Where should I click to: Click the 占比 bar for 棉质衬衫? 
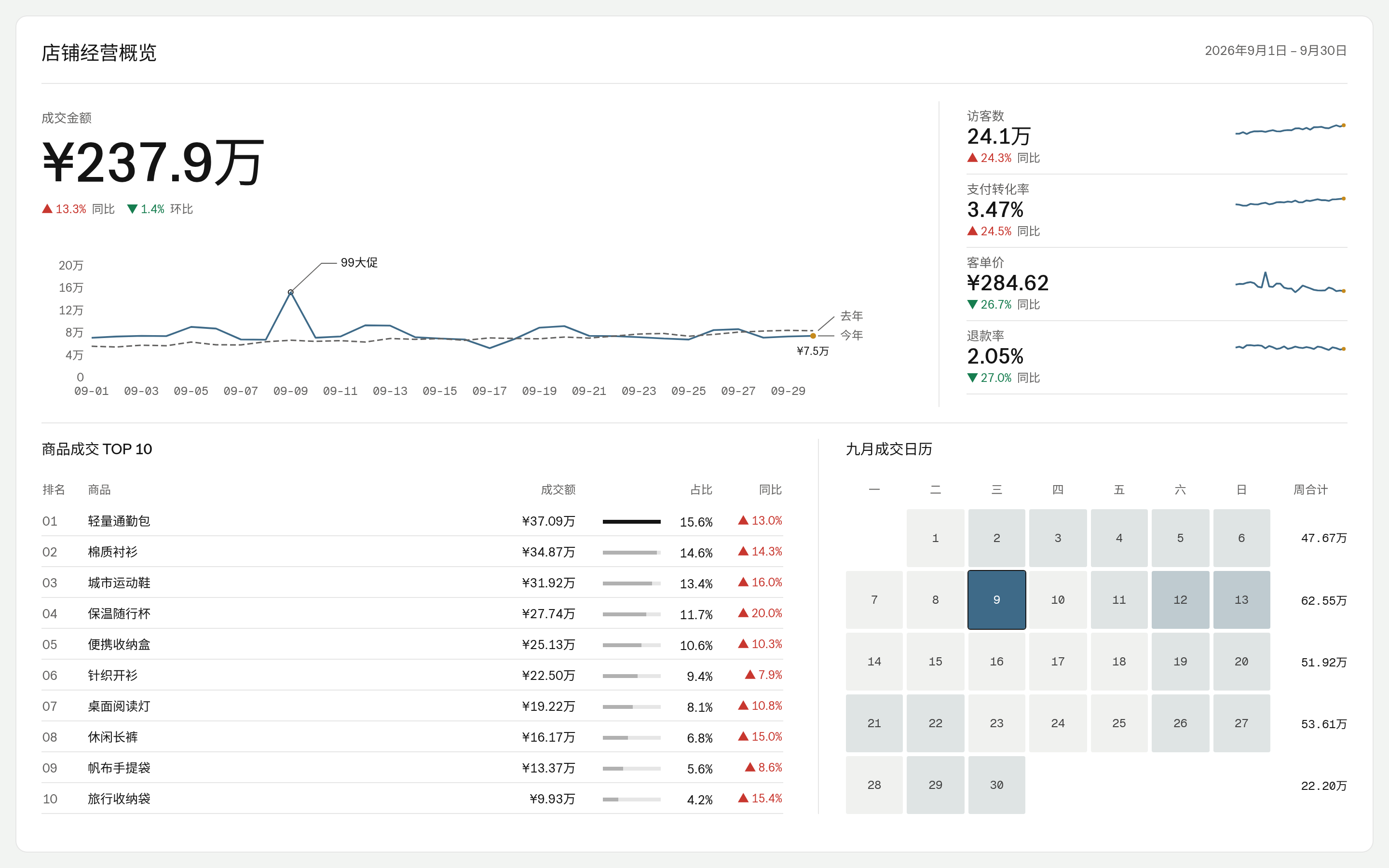point(631,552)
